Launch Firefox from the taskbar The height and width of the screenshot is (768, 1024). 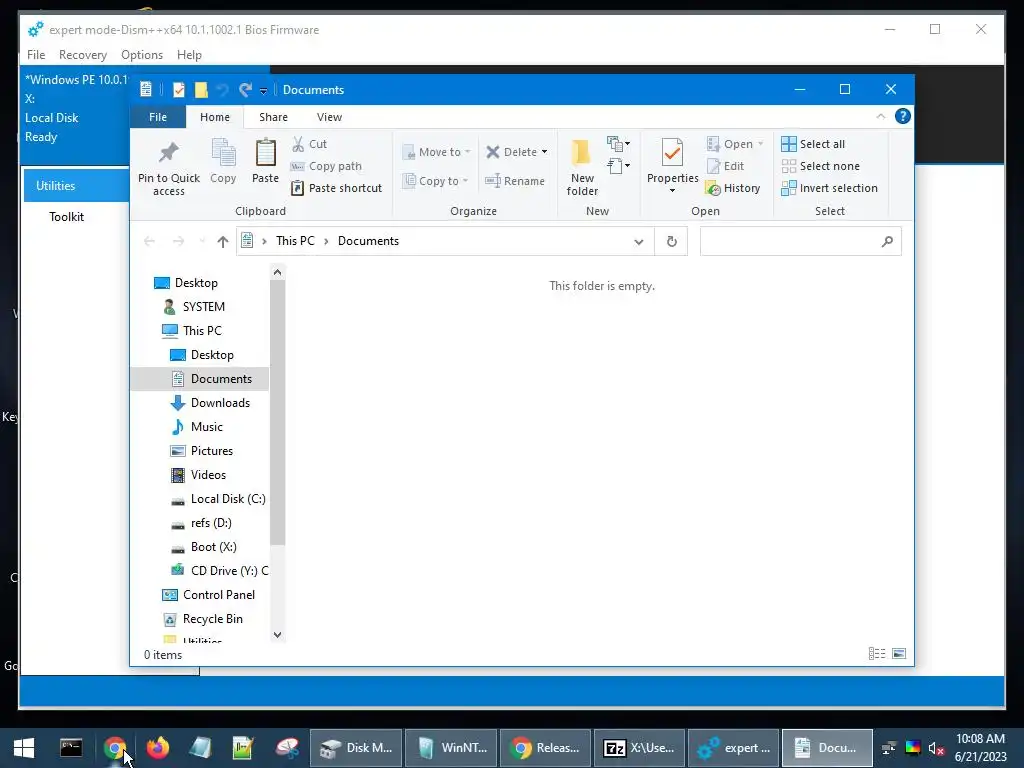157,748
